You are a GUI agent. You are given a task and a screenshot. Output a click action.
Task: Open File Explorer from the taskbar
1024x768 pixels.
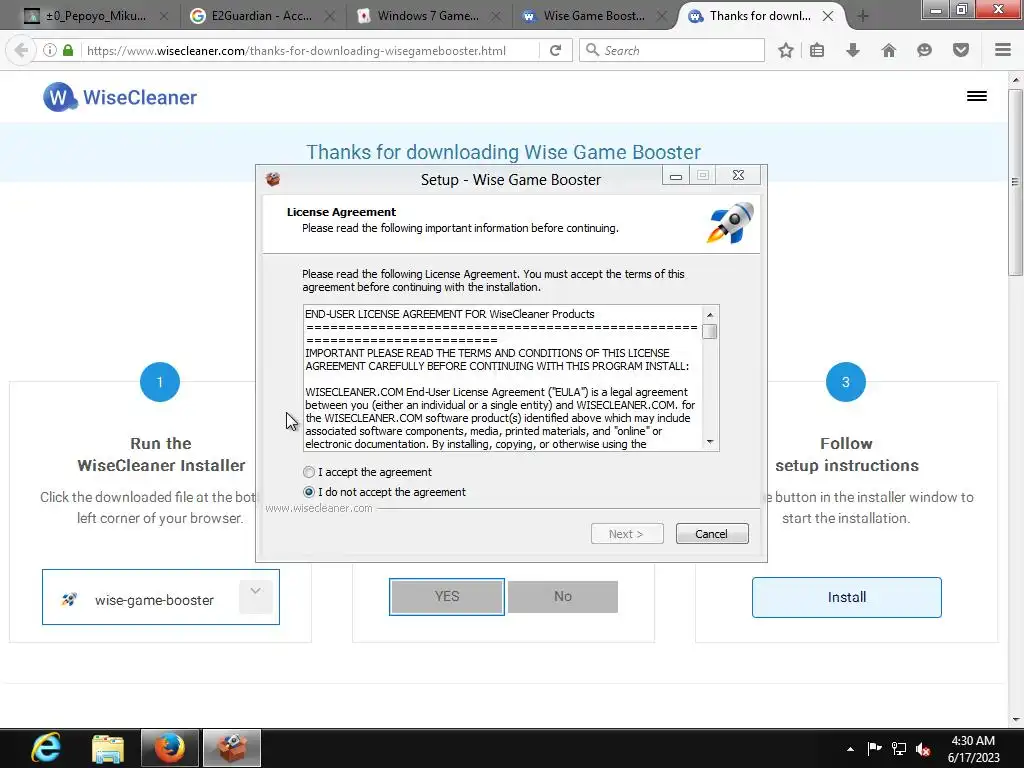click(108, 748)
